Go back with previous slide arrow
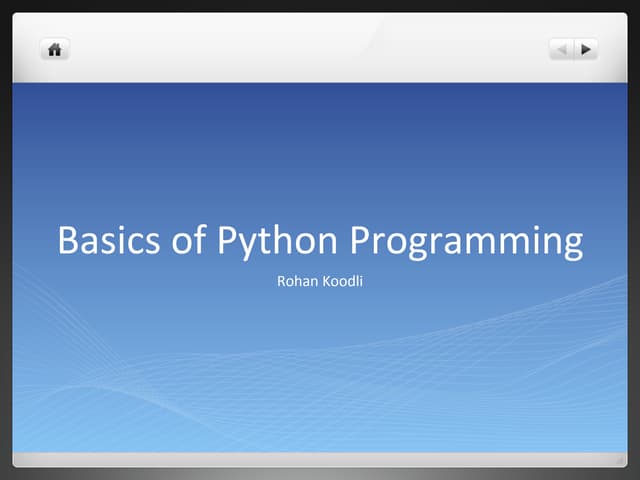The width and height of the screenshot is (640, 480). pos(562,48)
